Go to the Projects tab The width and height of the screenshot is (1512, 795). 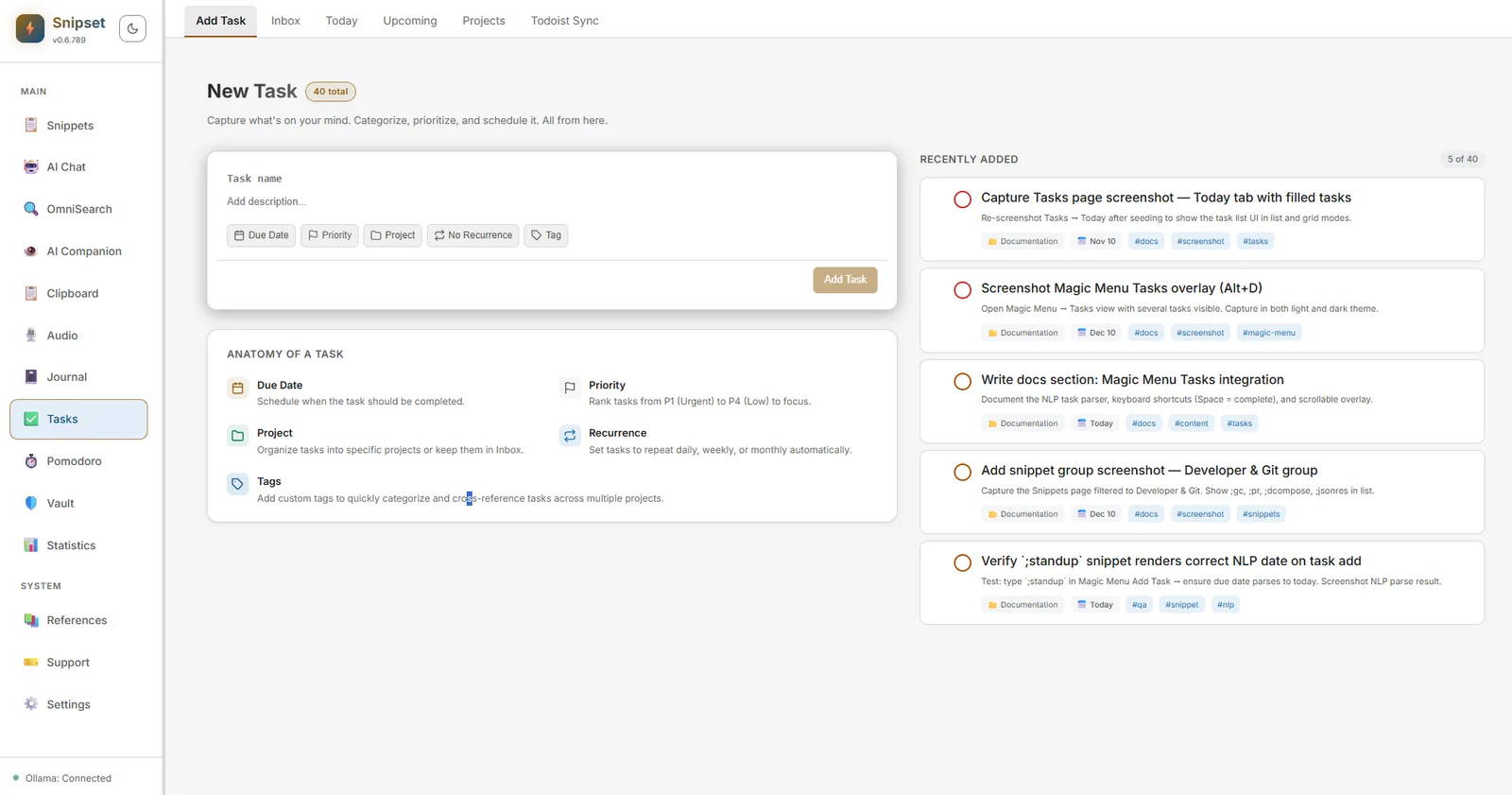tap(484, 21)
